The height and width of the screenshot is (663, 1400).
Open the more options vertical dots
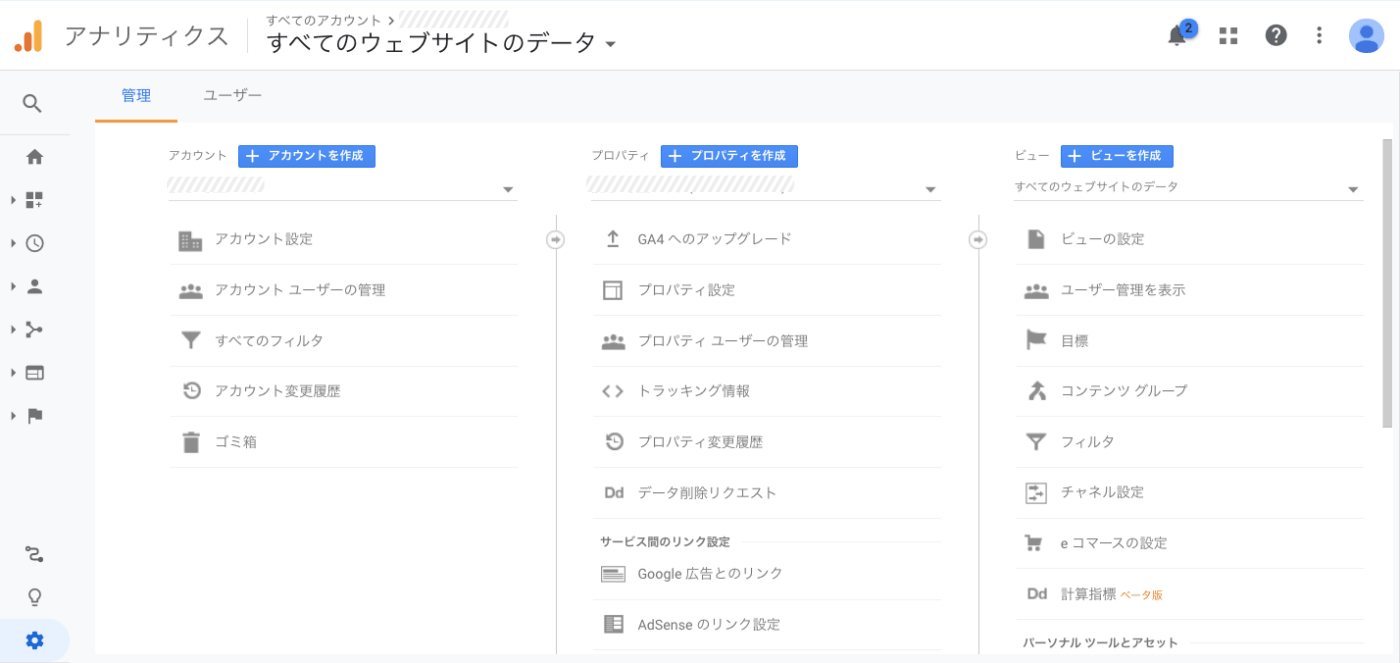(1319, 35)
